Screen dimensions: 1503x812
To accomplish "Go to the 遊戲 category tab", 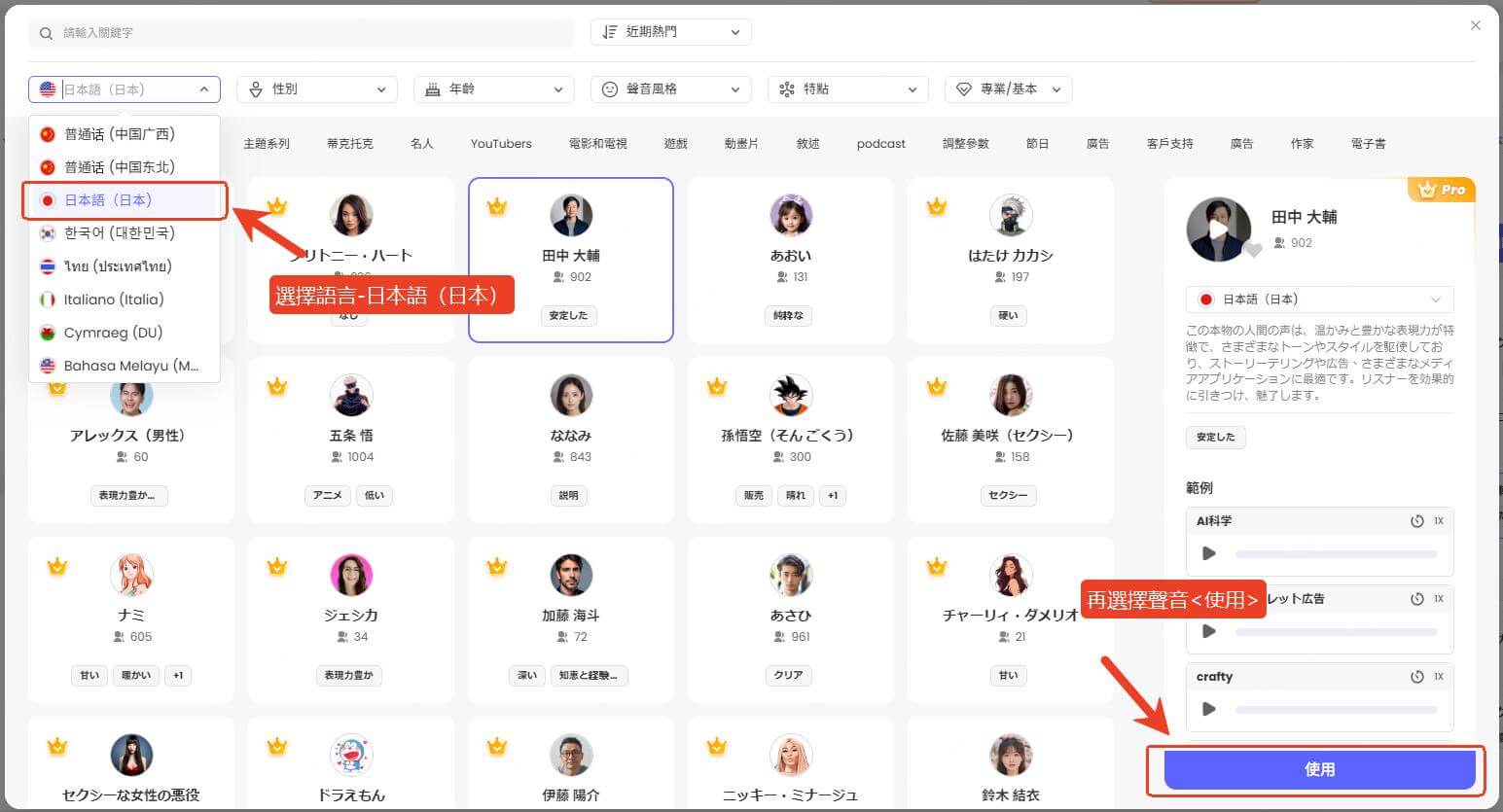I will (x=676, y=144).
